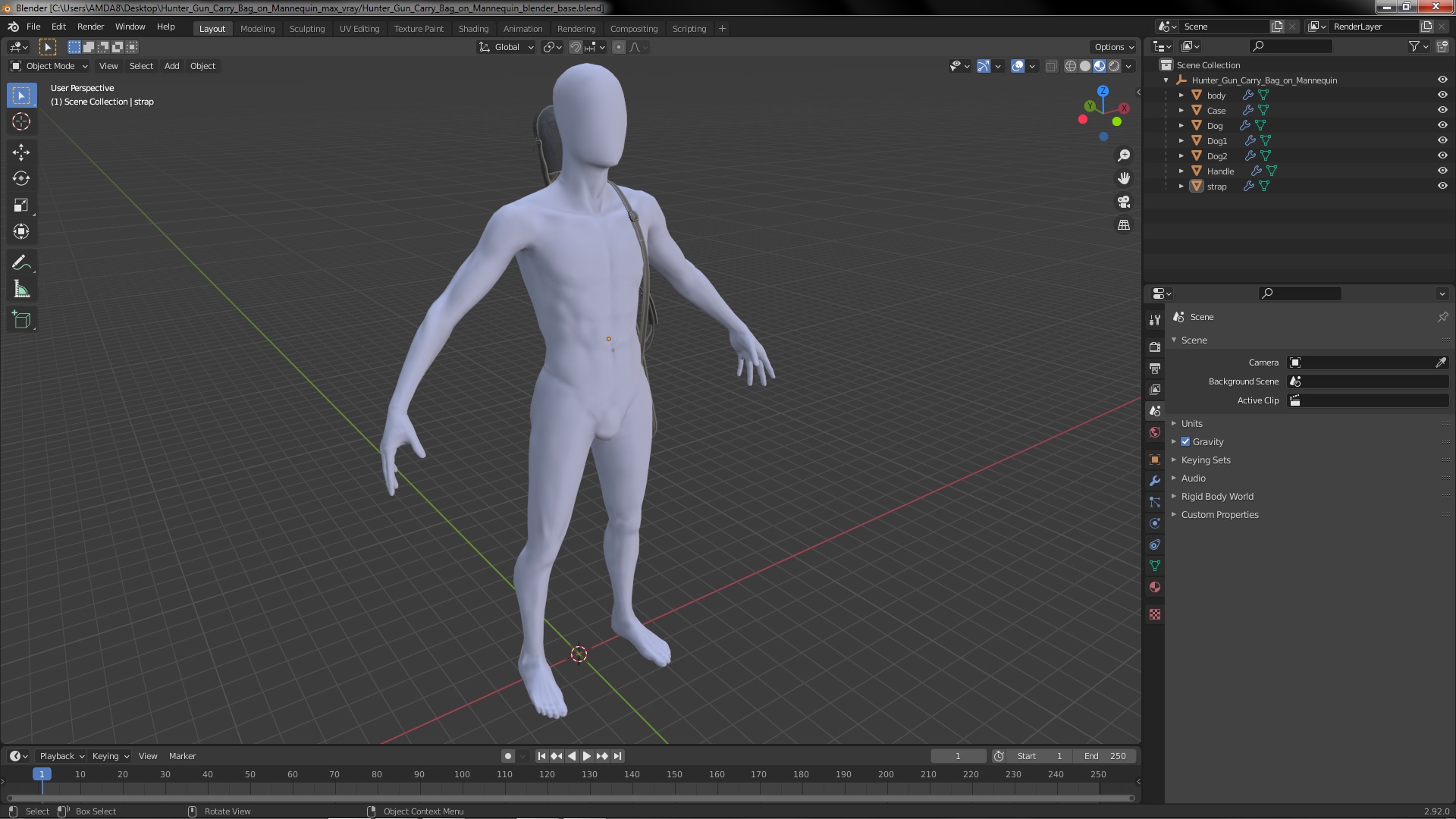1456x819 pixels.
Task: Switch to the Sculpting workspace tab
Action: coord(306,28)
